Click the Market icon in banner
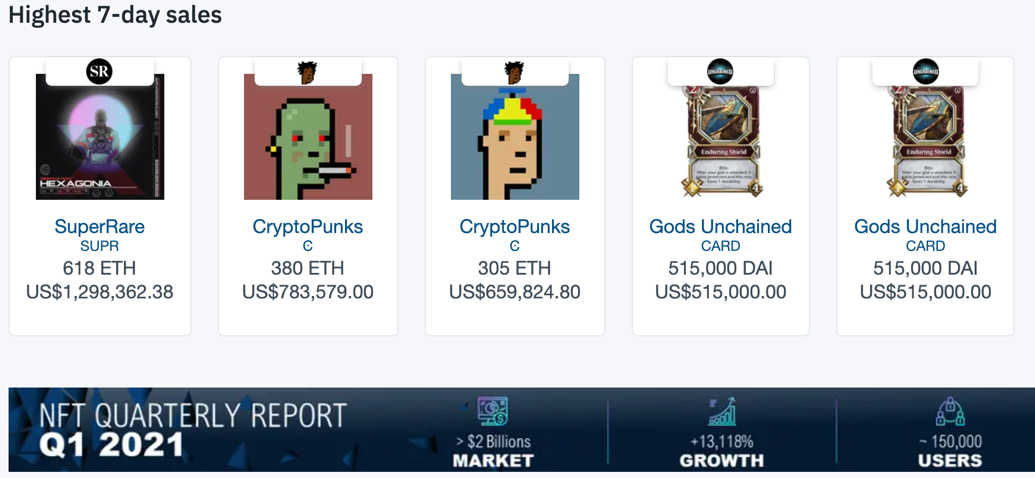 [492, 412]
